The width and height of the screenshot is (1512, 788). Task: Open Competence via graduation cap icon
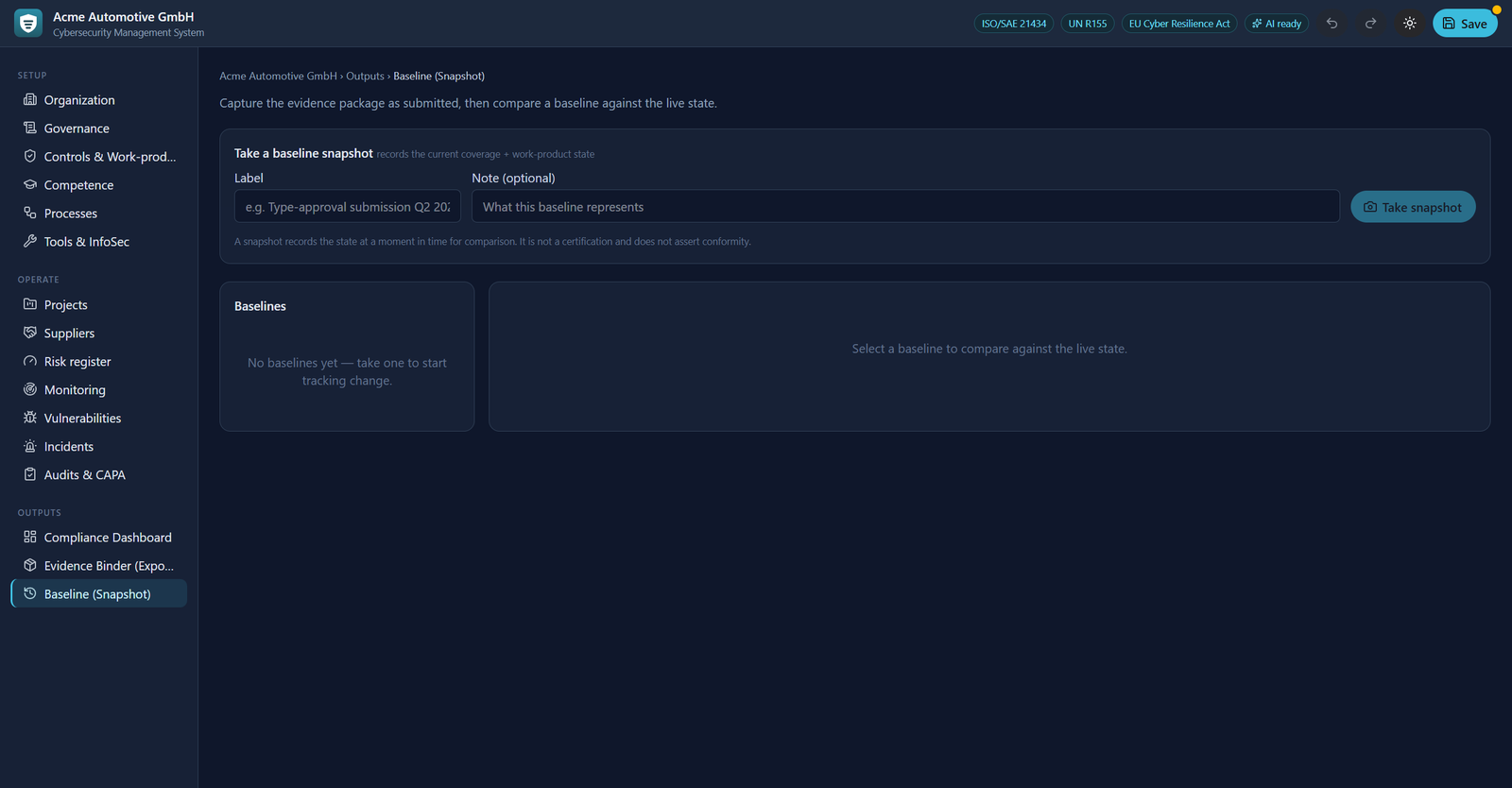tap(30, 184)
